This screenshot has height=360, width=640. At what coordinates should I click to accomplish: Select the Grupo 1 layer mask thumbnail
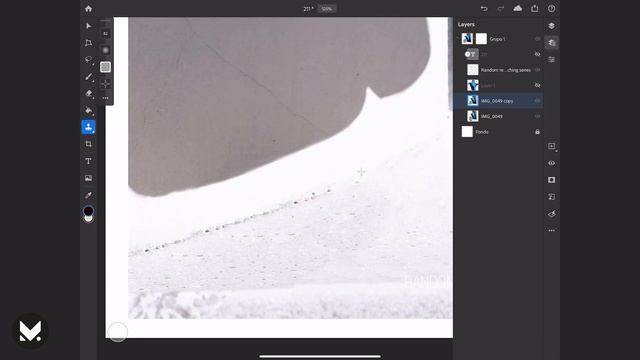[x=481, y=39]
